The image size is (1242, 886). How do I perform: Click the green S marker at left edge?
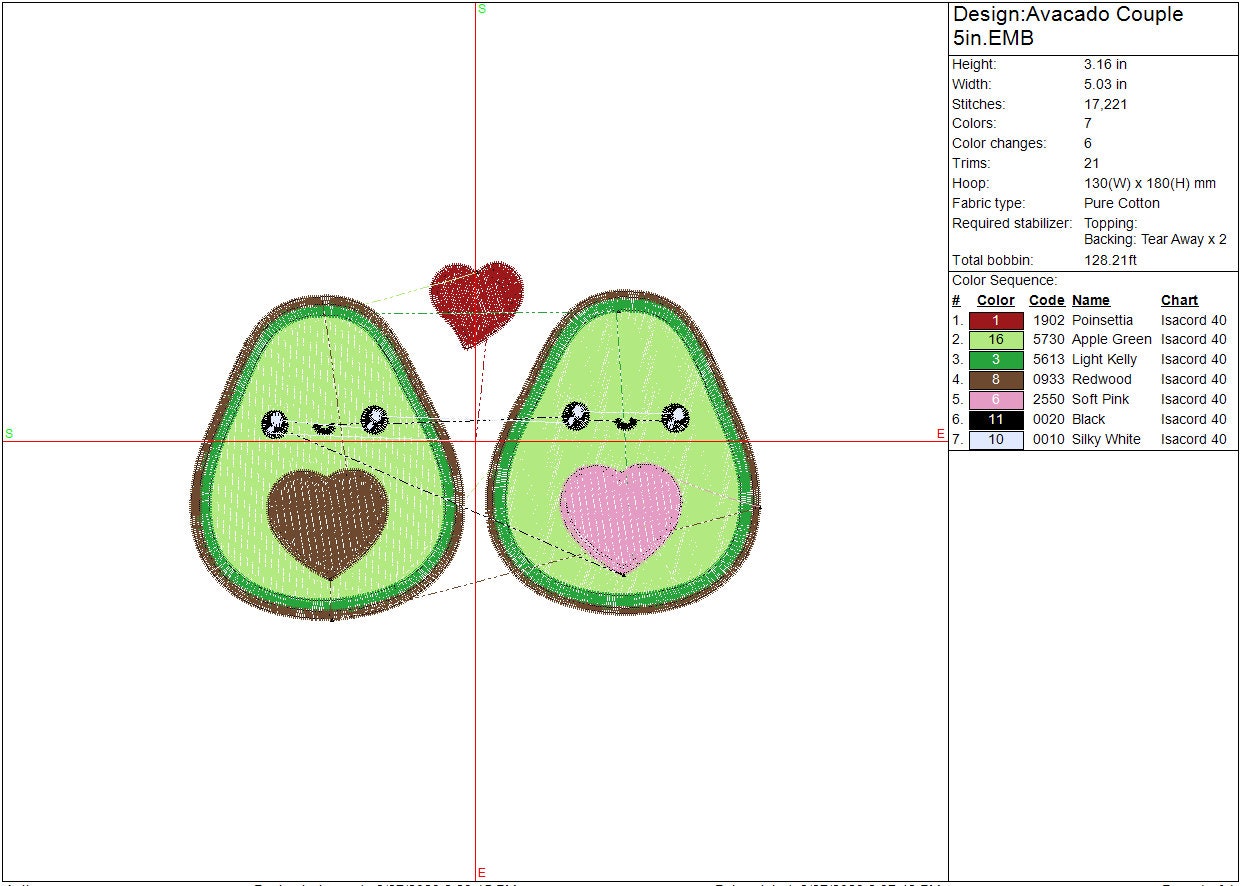tap(9, 434)
